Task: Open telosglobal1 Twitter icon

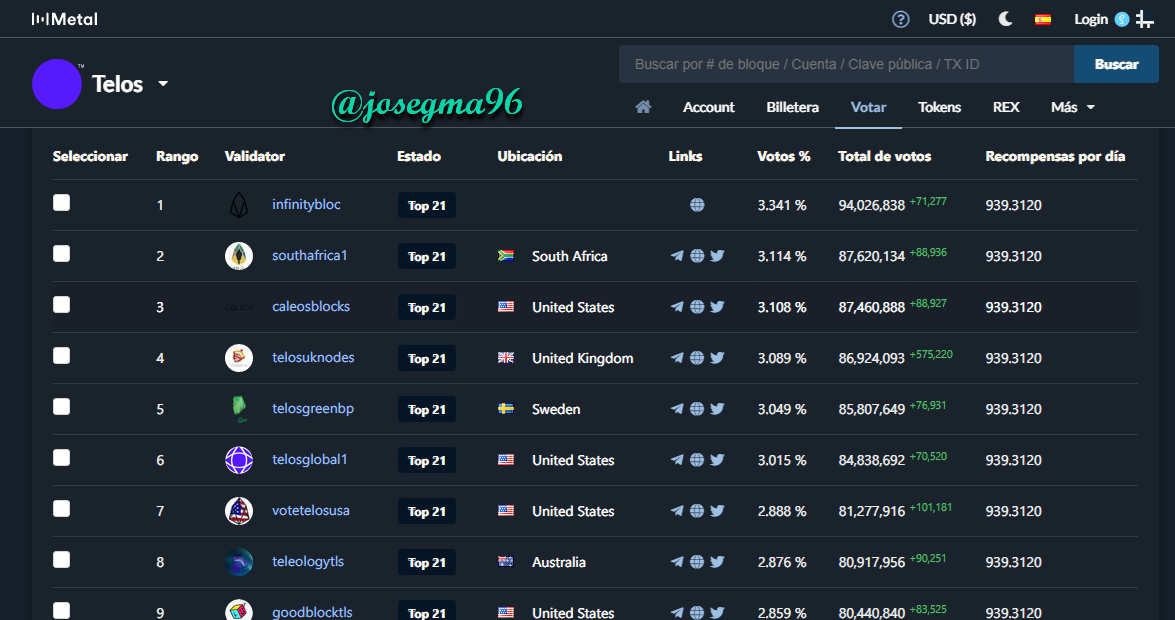Action: (x=717, y=460)
